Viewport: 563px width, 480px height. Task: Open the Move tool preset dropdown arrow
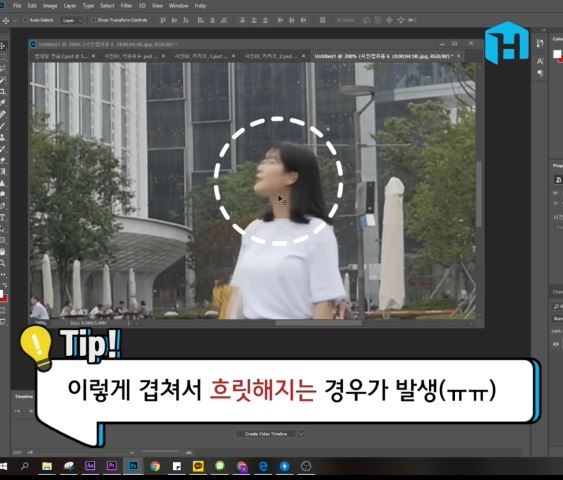tap(15, 21)
